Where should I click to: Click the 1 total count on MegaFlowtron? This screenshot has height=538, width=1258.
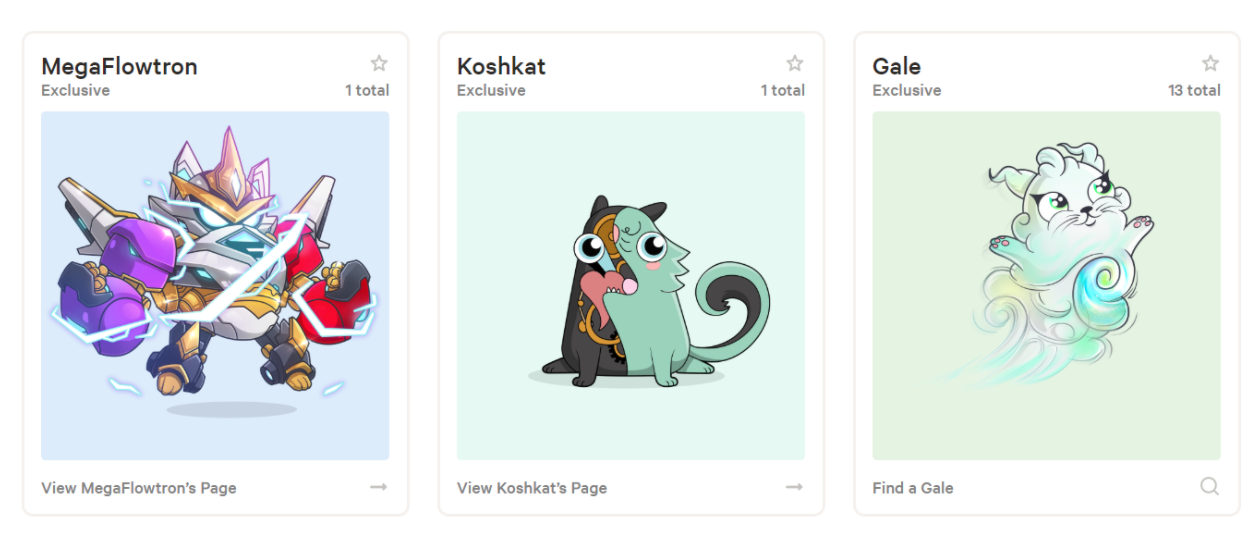[x=367, y=90]
